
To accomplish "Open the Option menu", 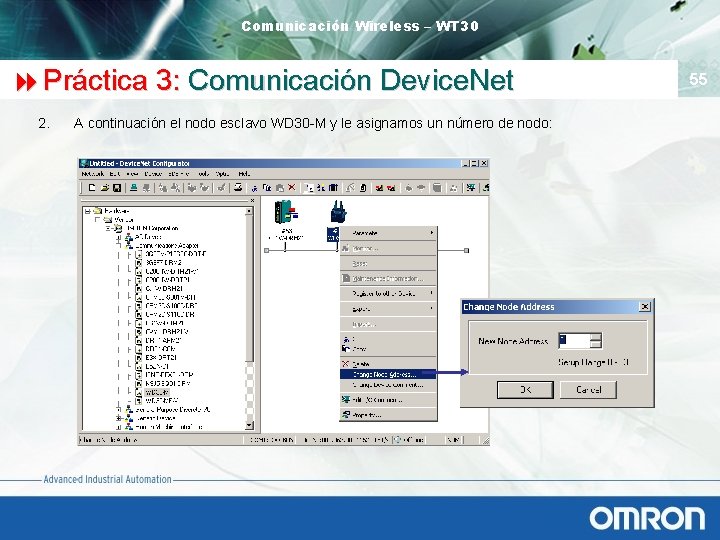I will coord(222,174).
